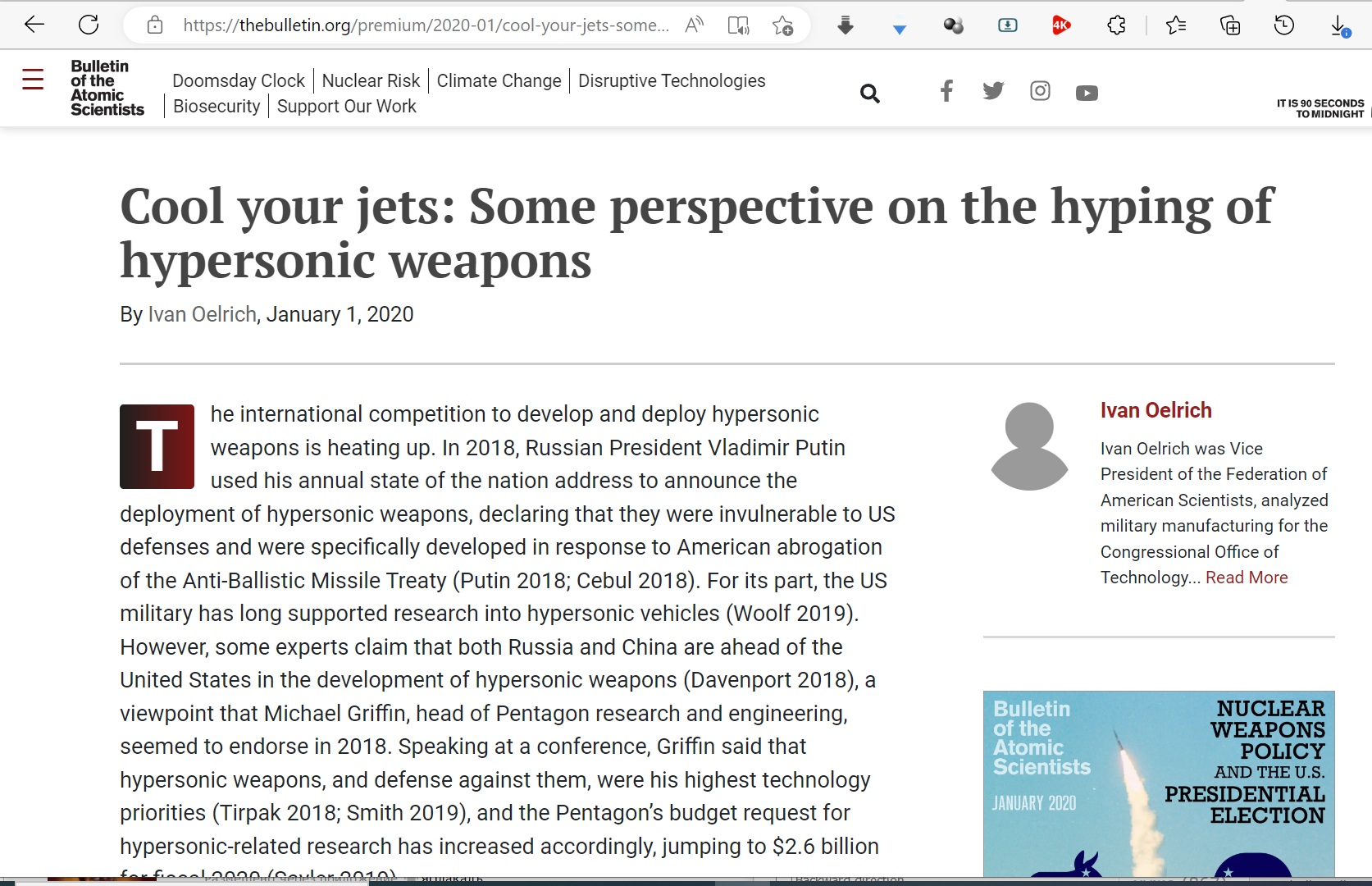The image size is (1372, 886).
Task: Activate the read aloud icon
Action: coord(694,25)
